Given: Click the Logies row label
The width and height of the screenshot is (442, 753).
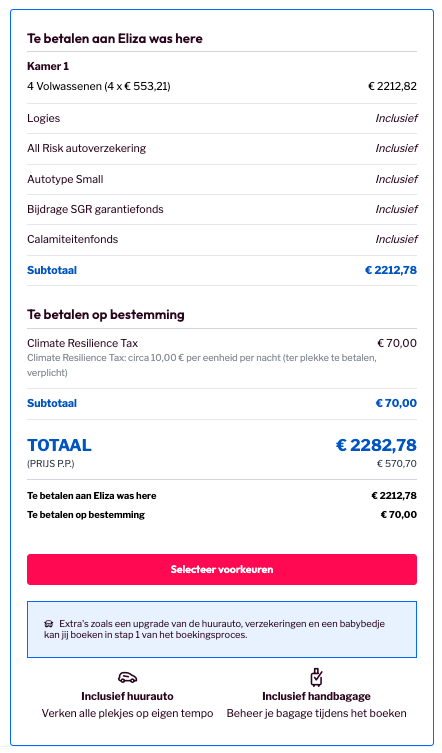Looking at the screenshot, I should (x=43, y=118).
